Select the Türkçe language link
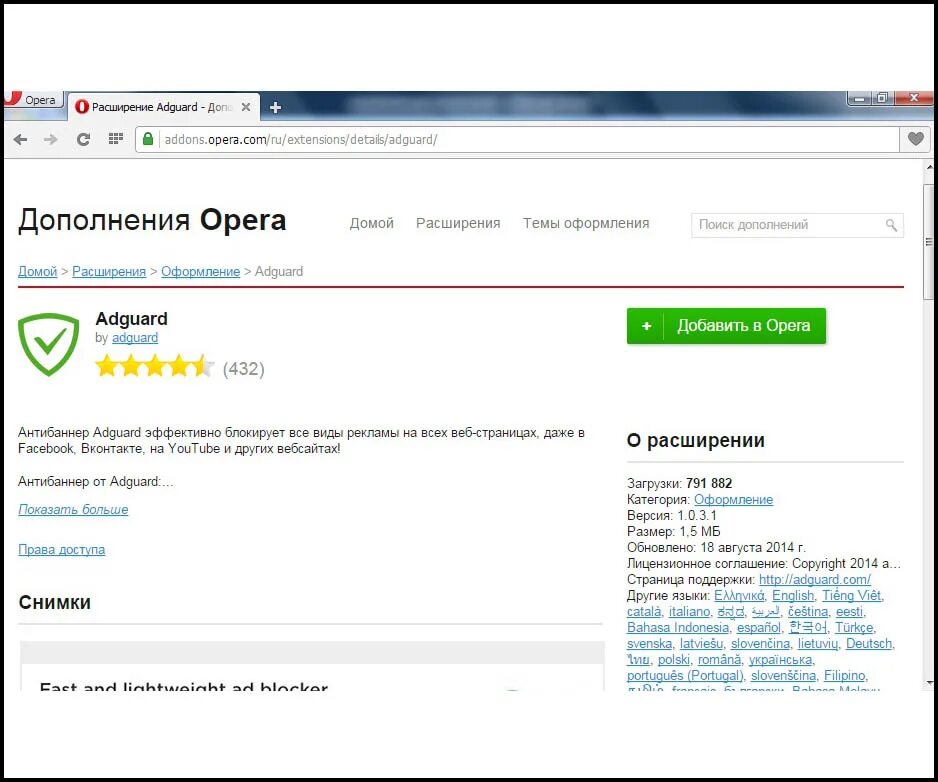This screenshot has height=782, width=938. click(x=854, y=628)
